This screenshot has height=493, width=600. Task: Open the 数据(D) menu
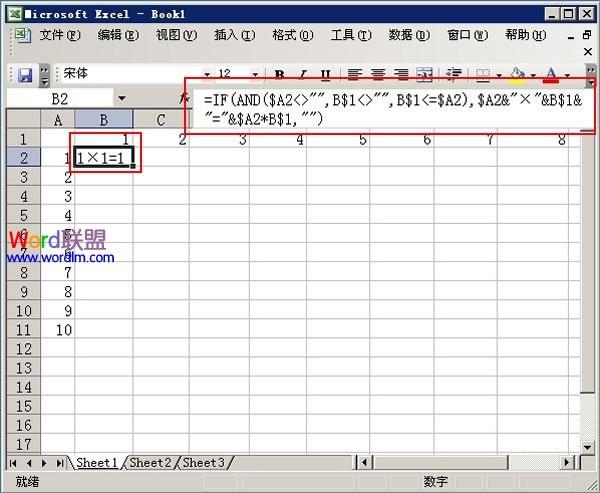coord(409,35)
